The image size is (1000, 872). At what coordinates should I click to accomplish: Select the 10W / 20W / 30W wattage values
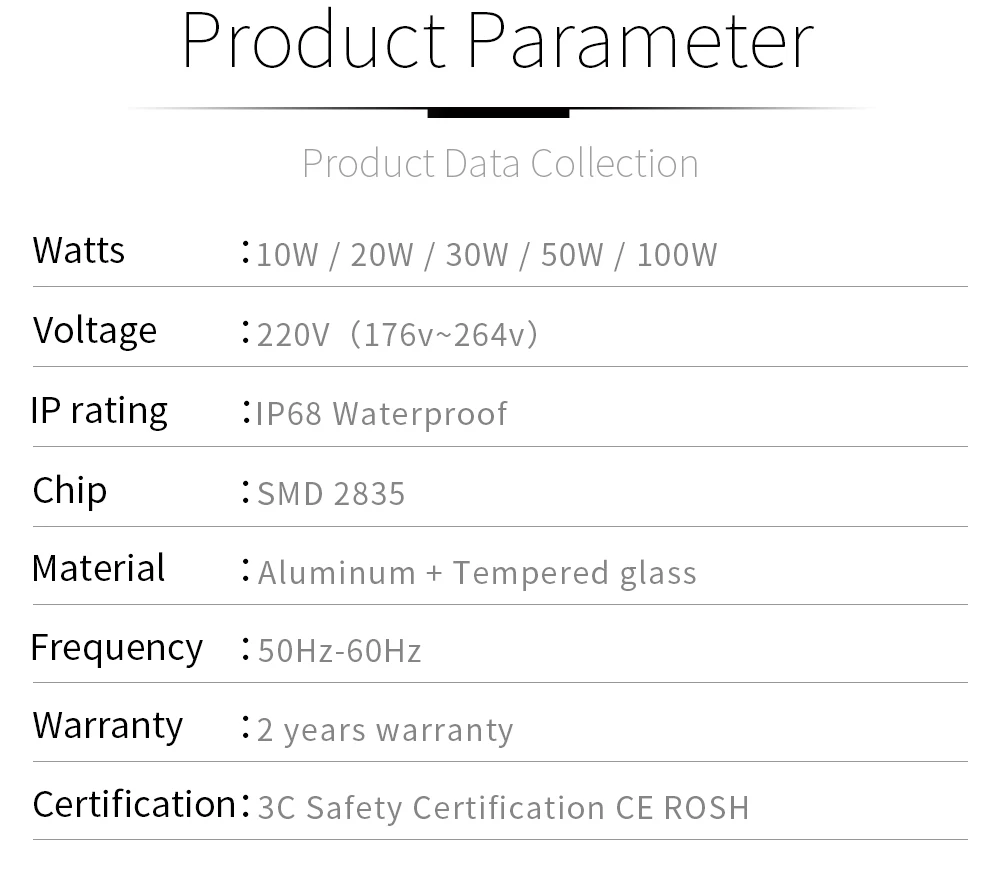(x=382, y=255)
